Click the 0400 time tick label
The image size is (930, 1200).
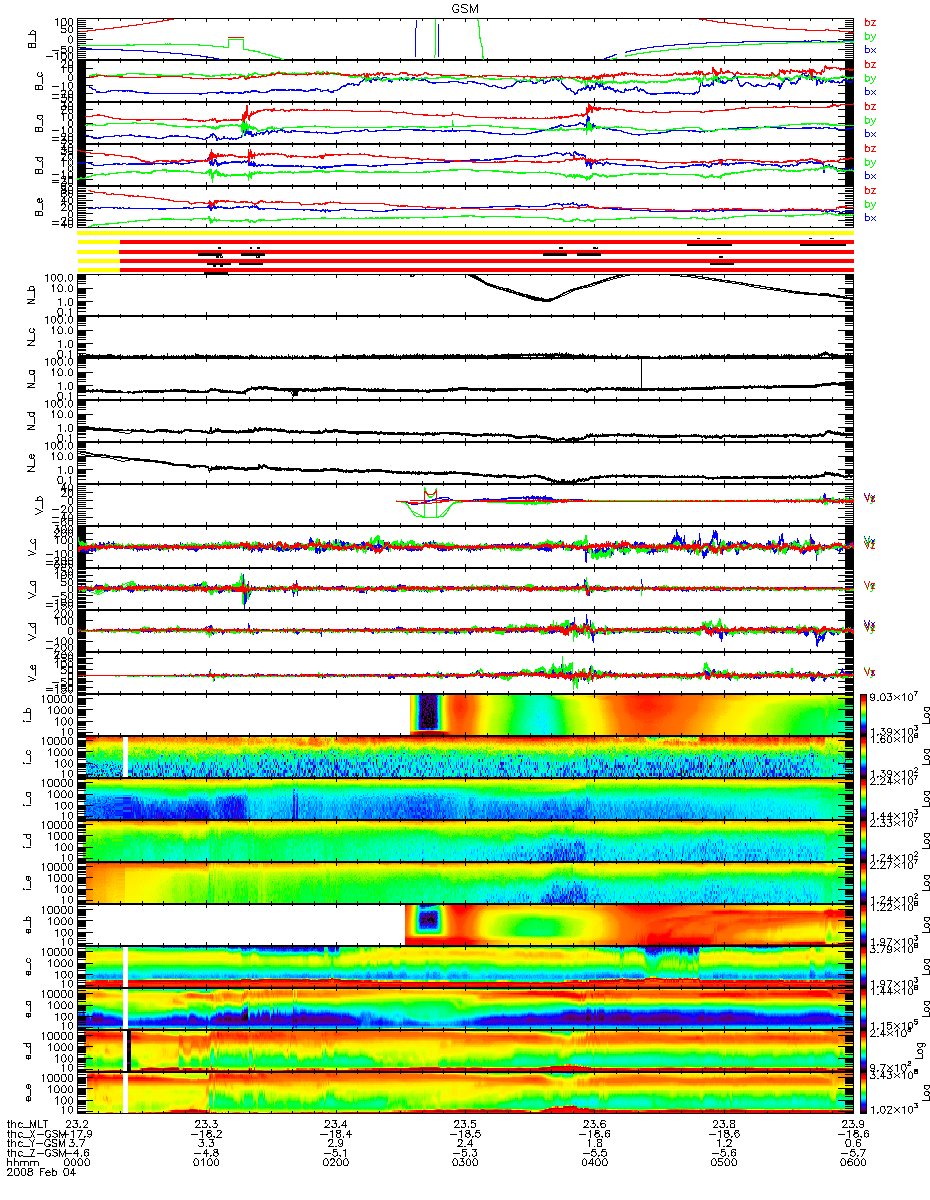coord(594,1164)
